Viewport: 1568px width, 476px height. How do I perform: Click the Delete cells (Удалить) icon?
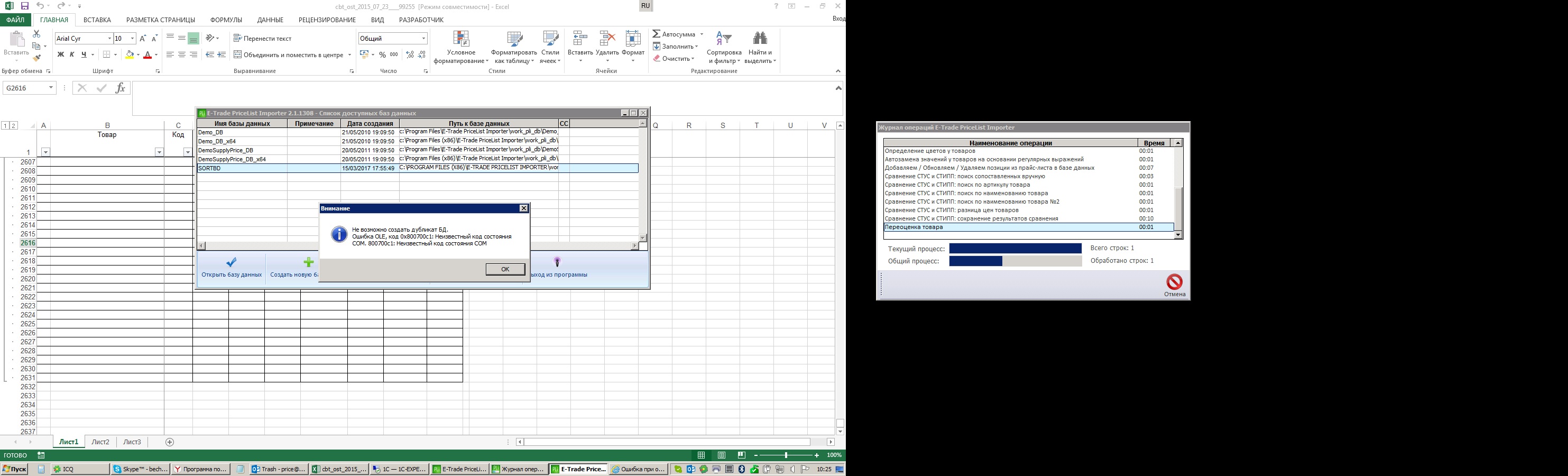point(607,39)
